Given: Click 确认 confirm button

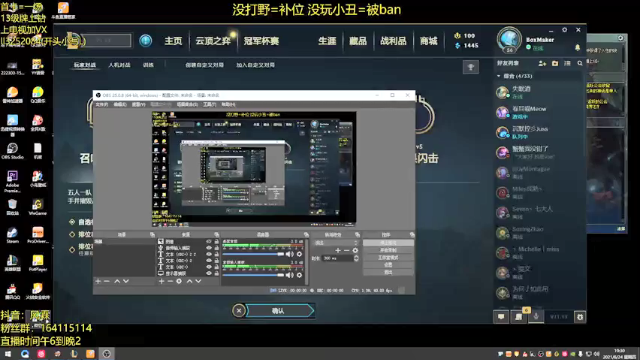Looking at the screenshot, I should pos(280,311).
